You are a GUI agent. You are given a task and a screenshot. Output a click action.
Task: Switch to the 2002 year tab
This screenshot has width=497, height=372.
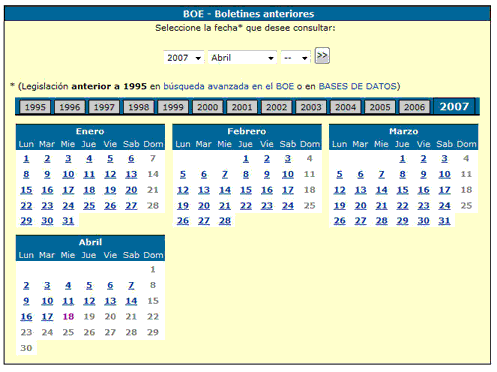click(277, 107)
